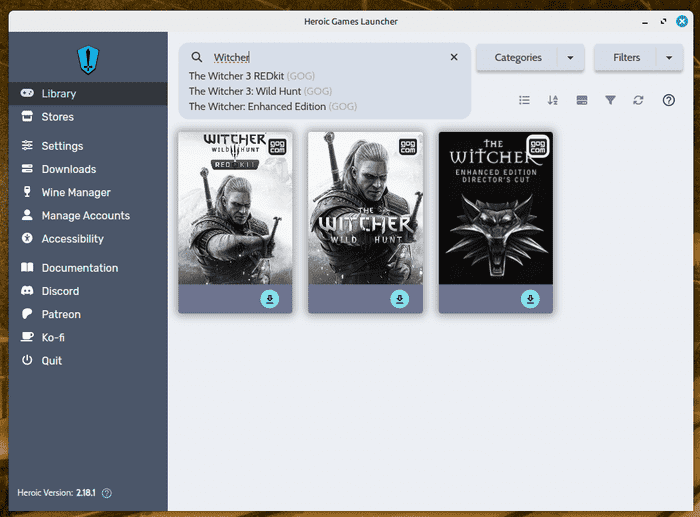Screen dimensions: 700x517
Task: Go to Settings in sidebar
Action: coord(88,146)
